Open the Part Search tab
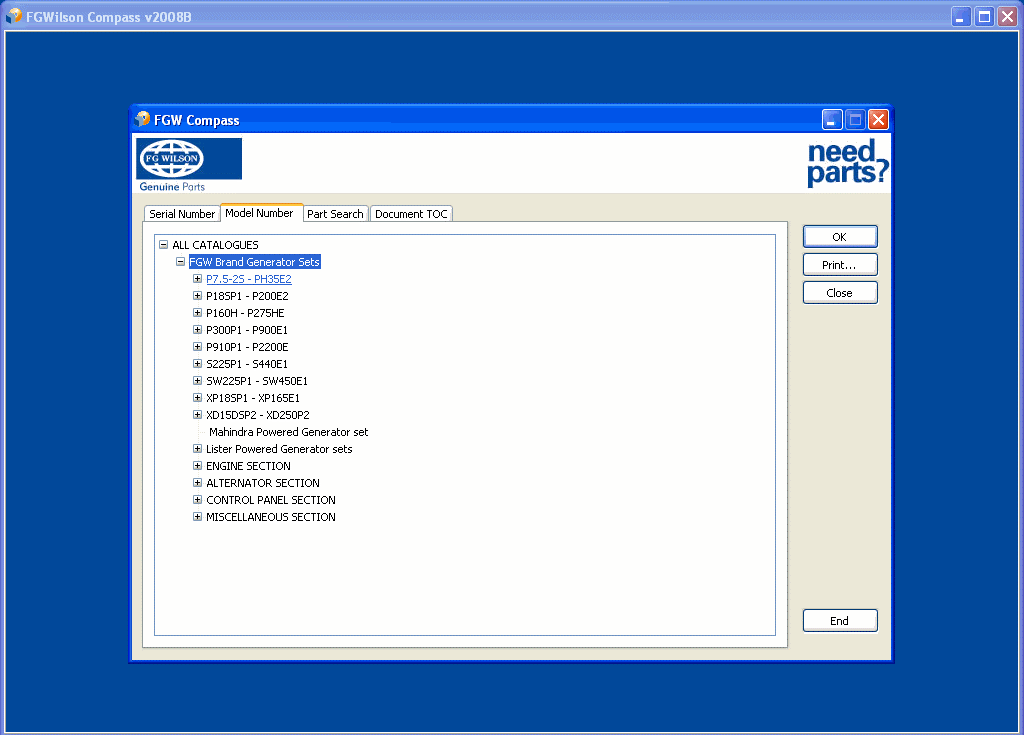This screenshot has width=1024, height=735. (x=336, y=214)
